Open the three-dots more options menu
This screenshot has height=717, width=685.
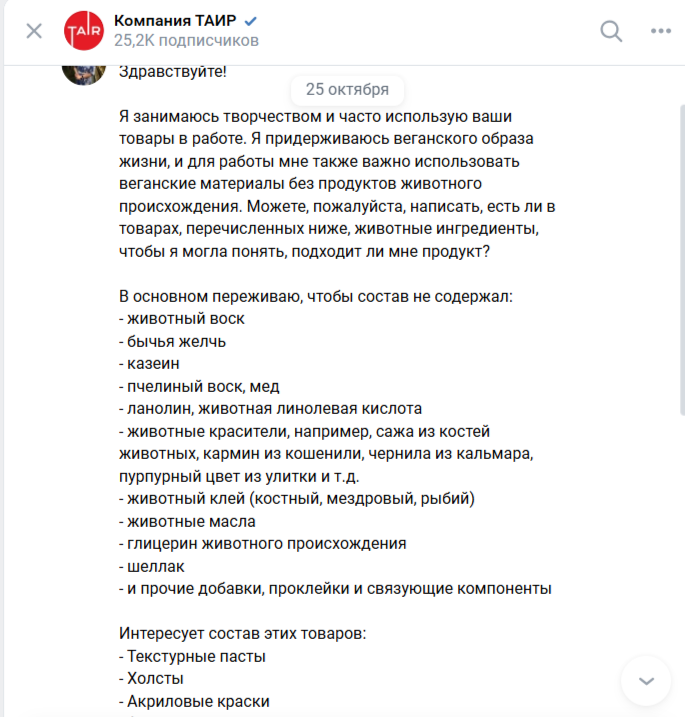661,31
